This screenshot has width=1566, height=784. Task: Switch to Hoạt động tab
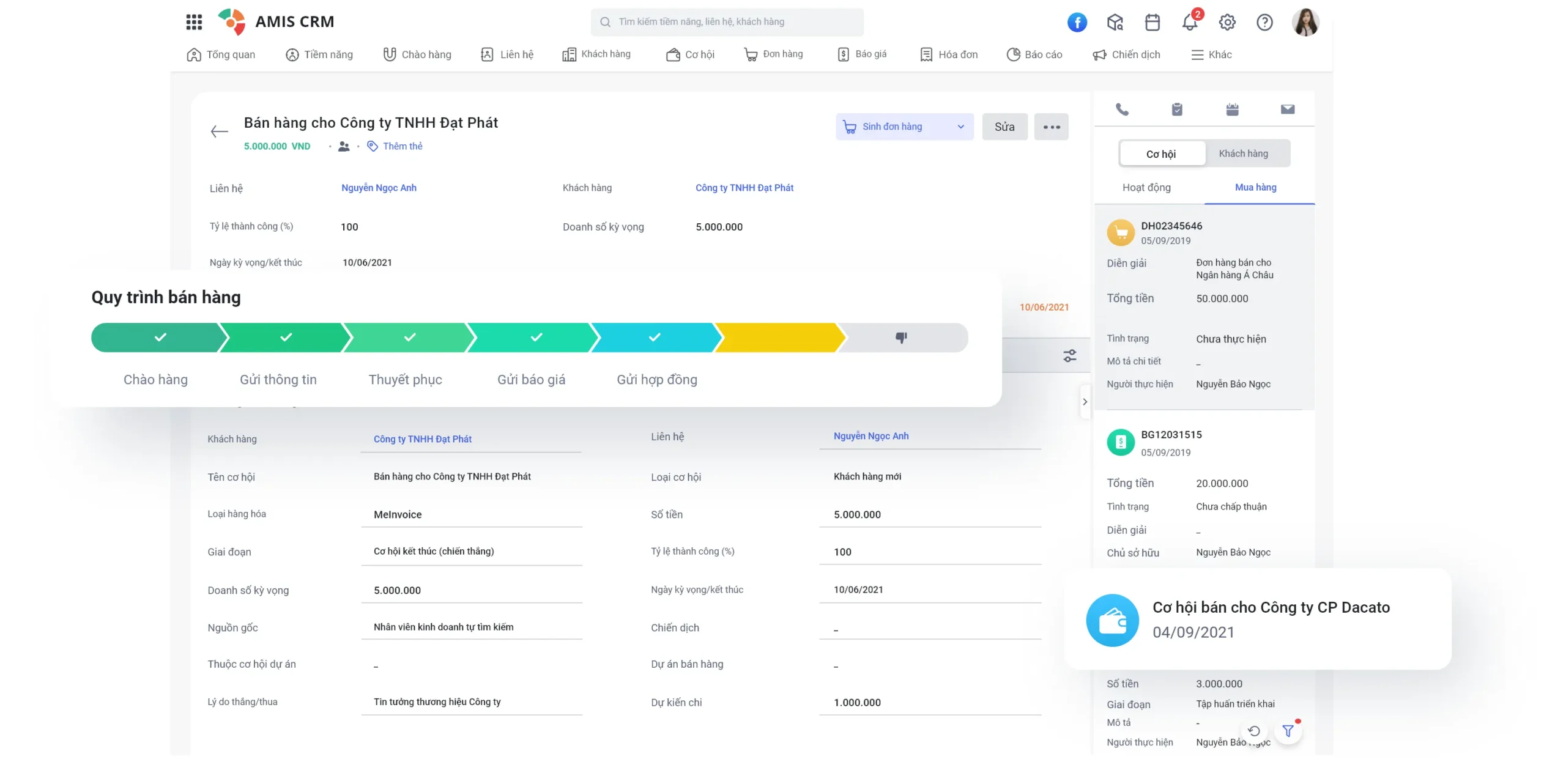(1146, 187)
